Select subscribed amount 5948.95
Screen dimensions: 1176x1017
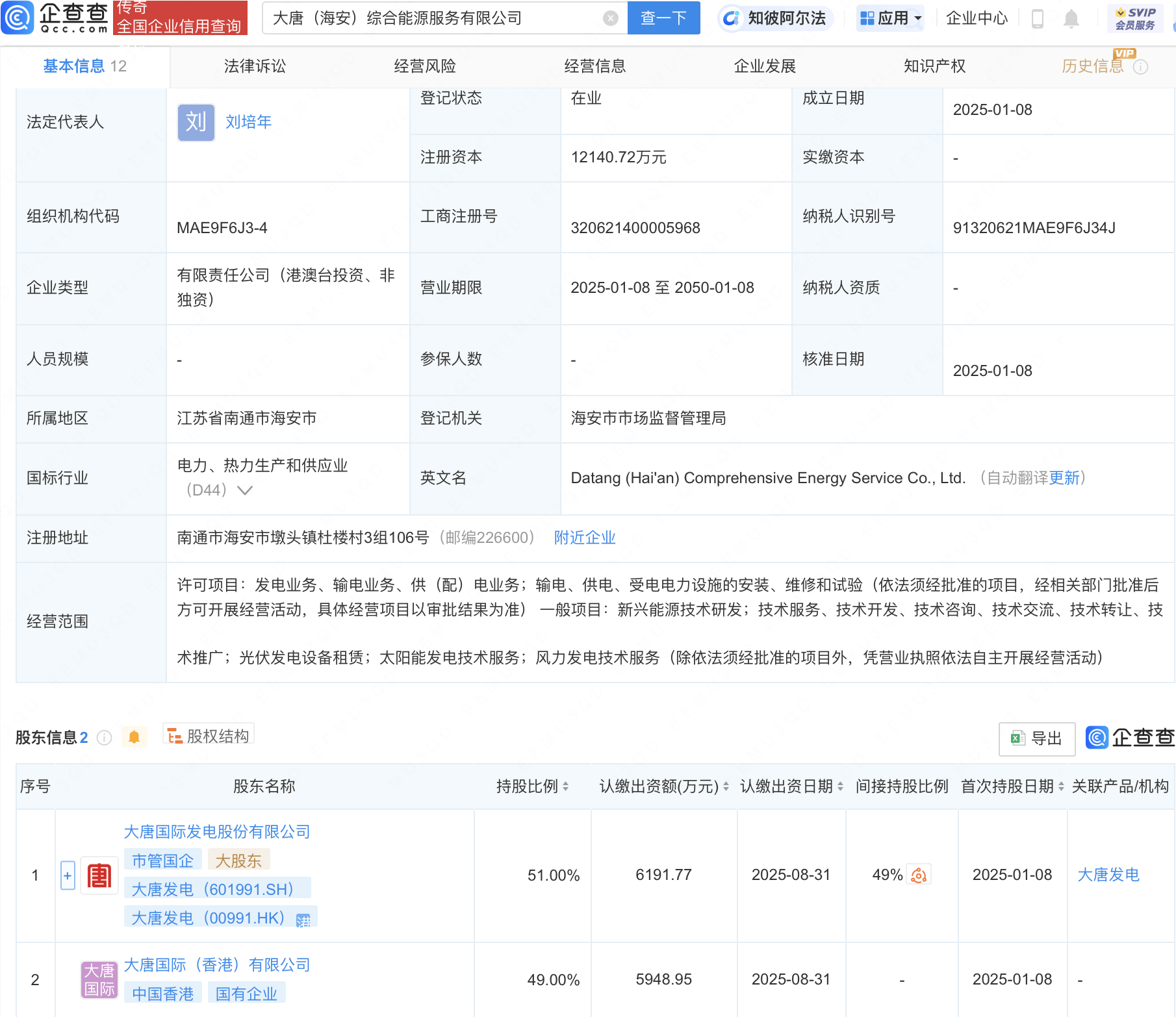663,979
